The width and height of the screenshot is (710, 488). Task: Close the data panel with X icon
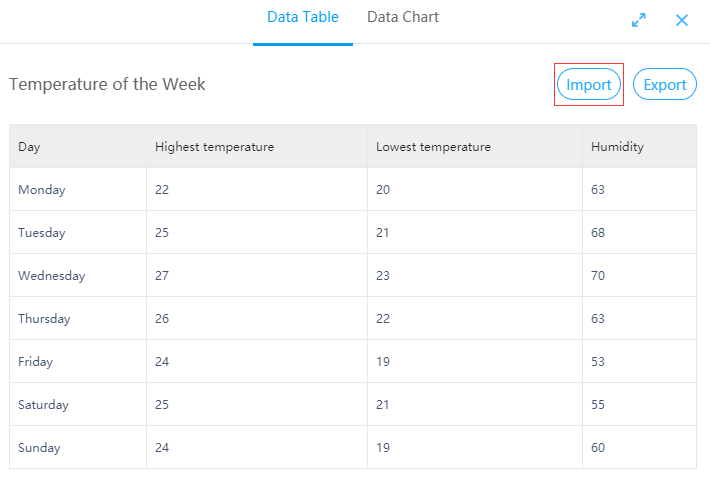coord(681,20)
